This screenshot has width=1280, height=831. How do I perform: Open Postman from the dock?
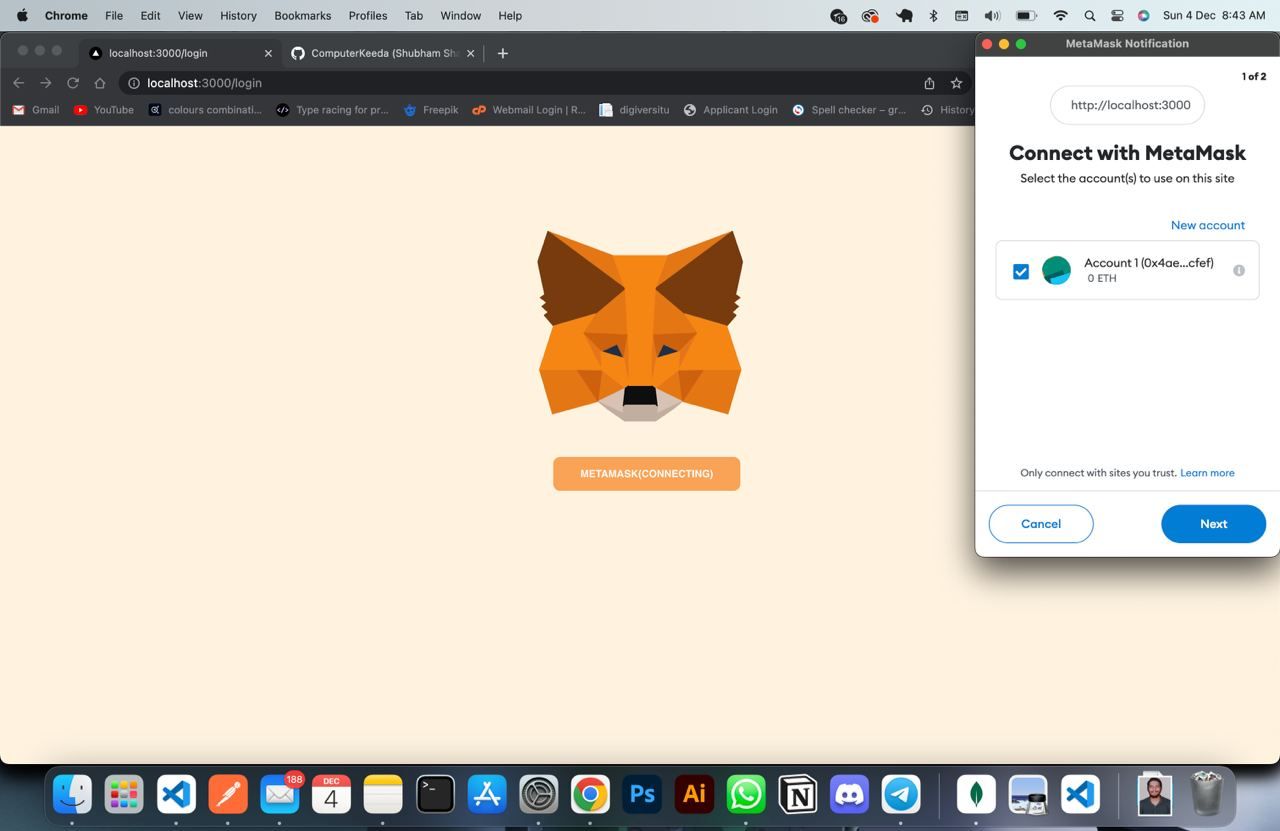pyautogui.click(x=227, y=794)
